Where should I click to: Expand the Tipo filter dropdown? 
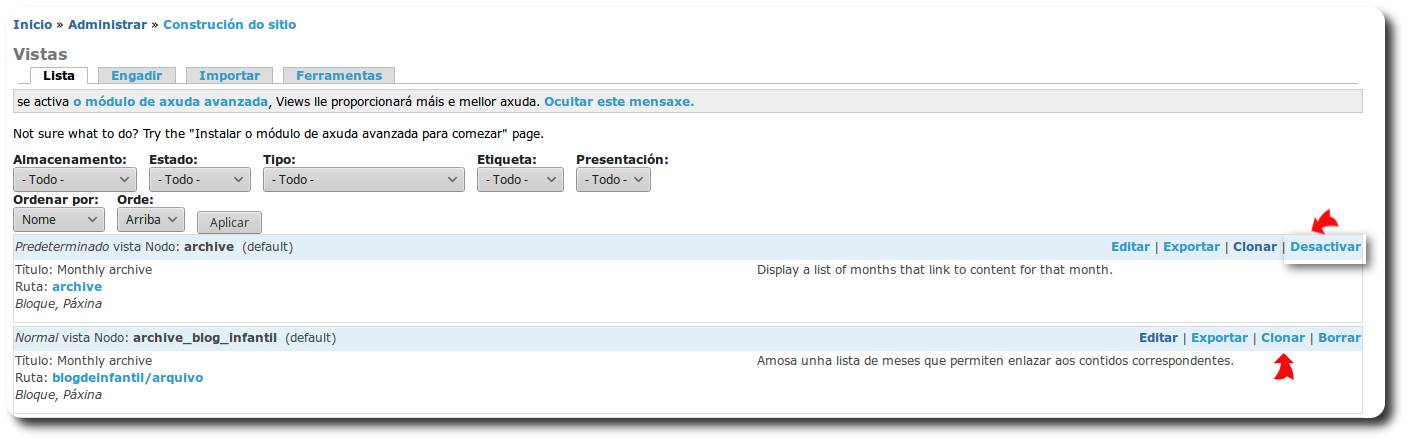point(363,179)
